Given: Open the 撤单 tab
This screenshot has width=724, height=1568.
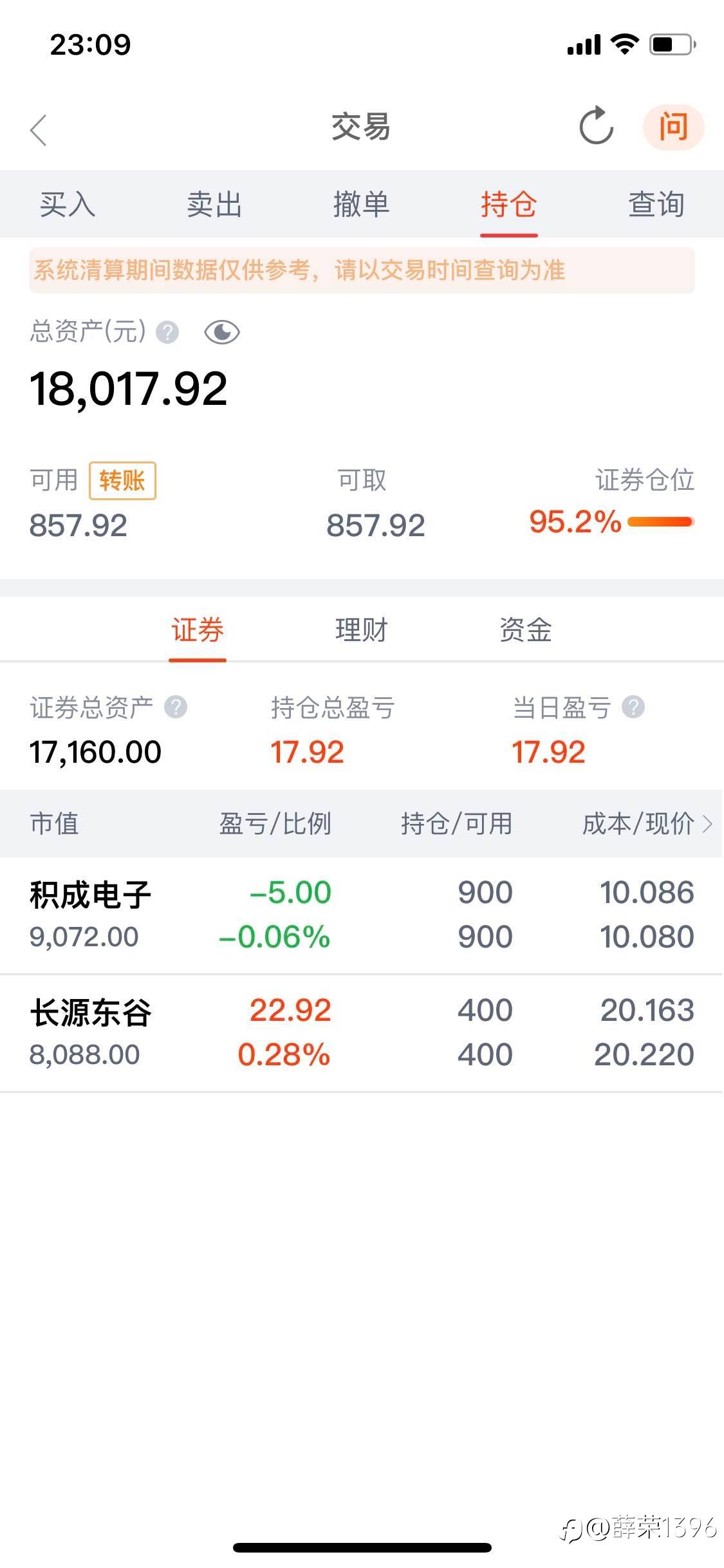Looking at the screenshot, I should click(361, 205).
